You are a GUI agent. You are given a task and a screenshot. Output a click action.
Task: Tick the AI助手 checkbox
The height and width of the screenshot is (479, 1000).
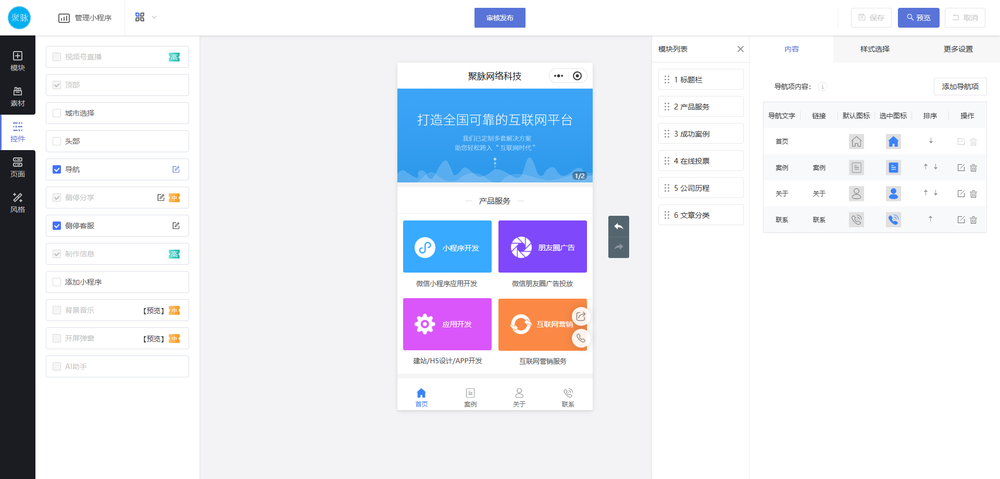(x=57, y=367)
